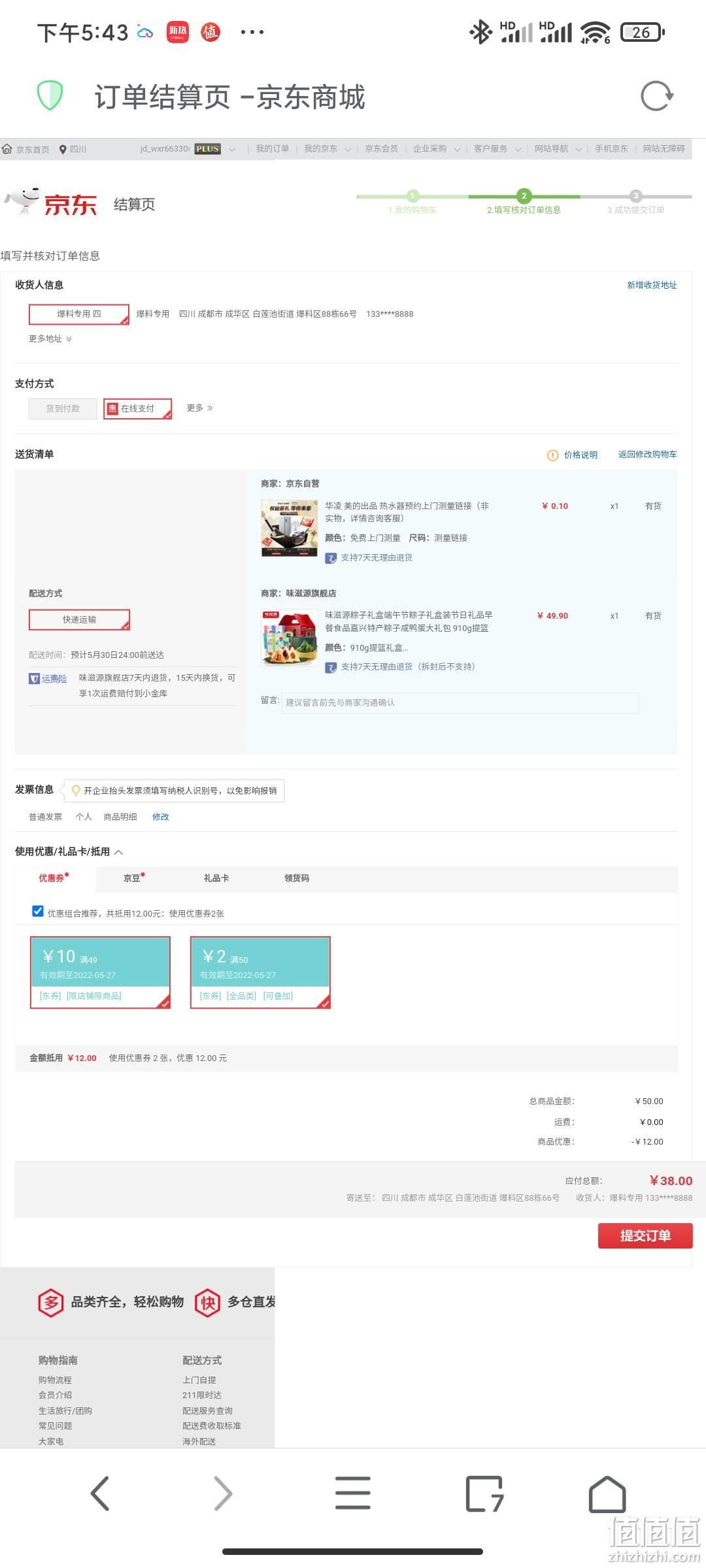Click the 多 category badge icon
This screenshot has height=1568, width=706.
coord(51,1303)
